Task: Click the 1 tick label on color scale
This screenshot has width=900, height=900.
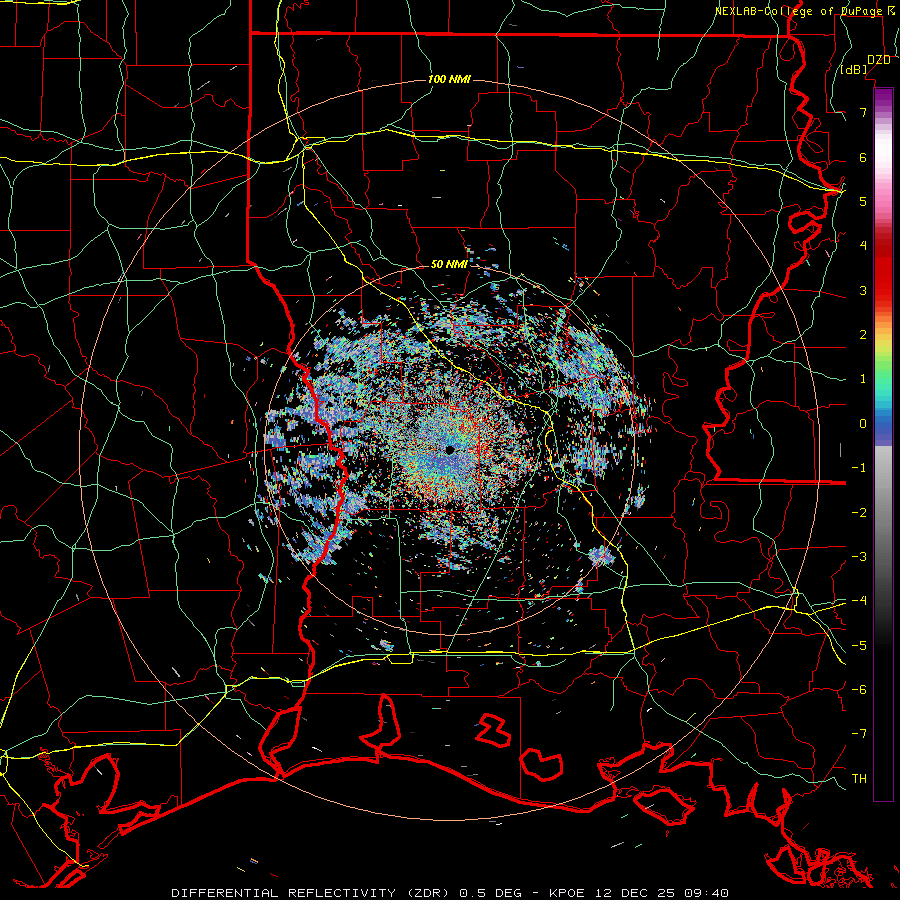Action: point(863,379)
